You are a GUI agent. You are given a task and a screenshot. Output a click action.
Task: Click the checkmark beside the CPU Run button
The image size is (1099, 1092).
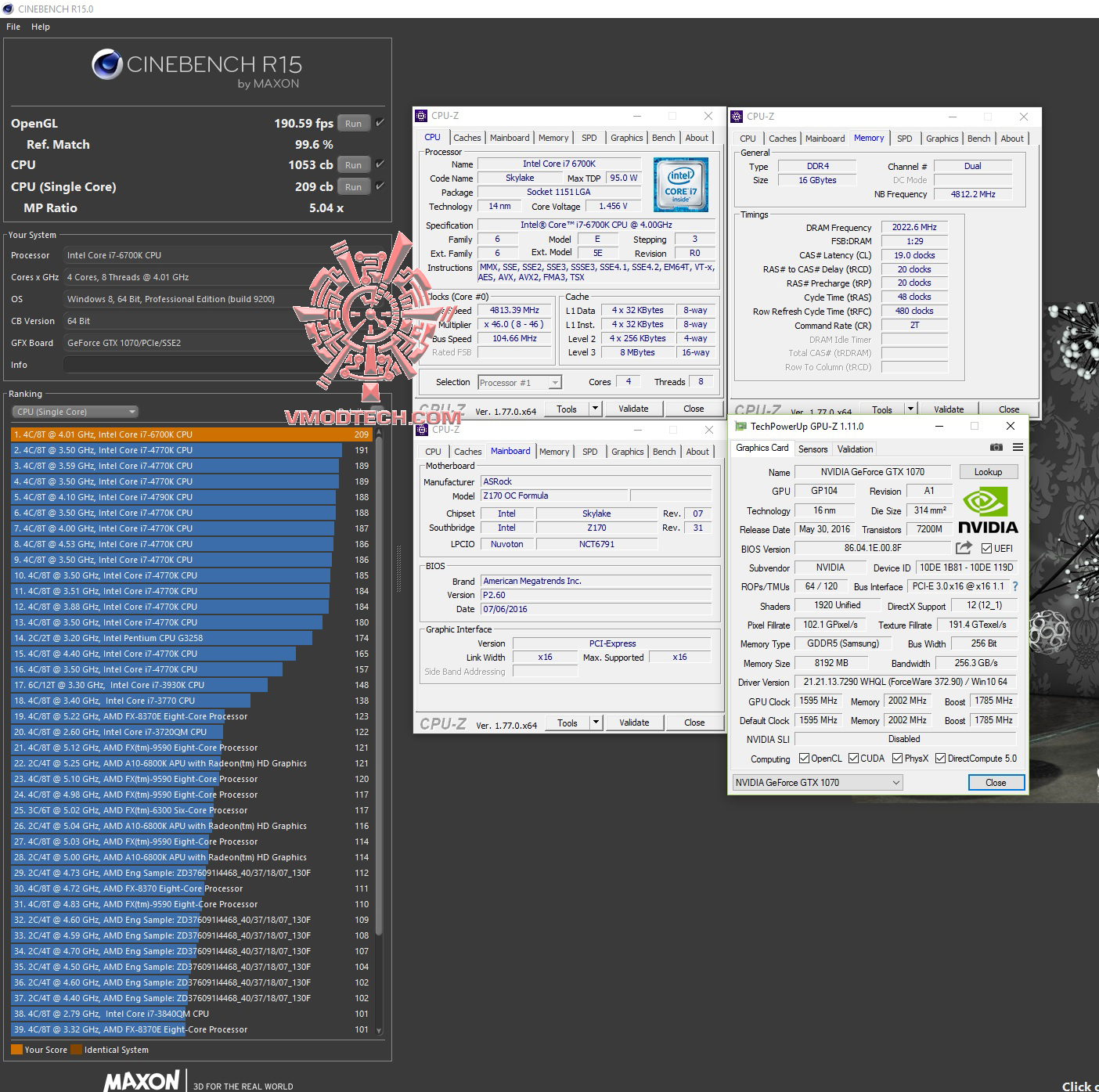(380, 164)
